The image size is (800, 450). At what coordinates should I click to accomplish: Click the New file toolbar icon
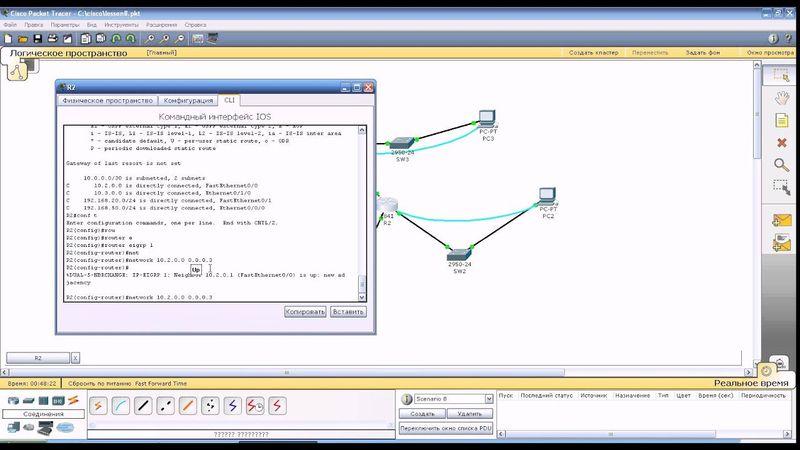click(8, 38)
